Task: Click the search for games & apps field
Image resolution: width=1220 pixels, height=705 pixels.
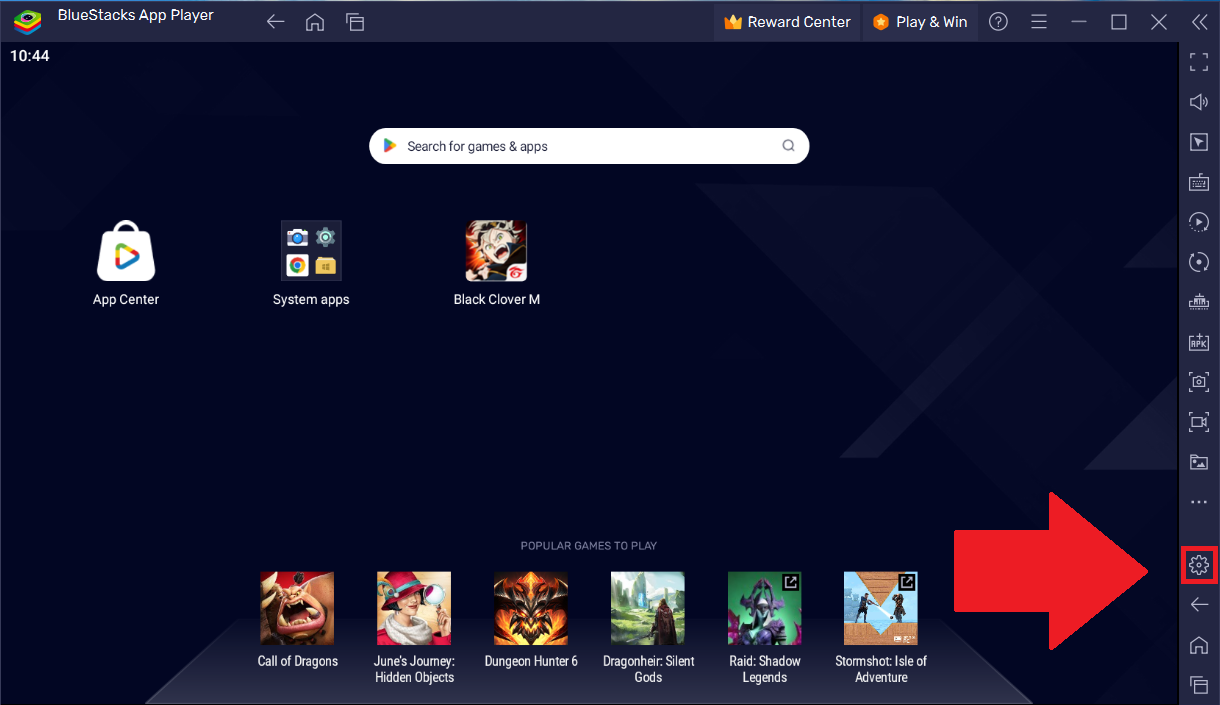Action: (589, 146)
